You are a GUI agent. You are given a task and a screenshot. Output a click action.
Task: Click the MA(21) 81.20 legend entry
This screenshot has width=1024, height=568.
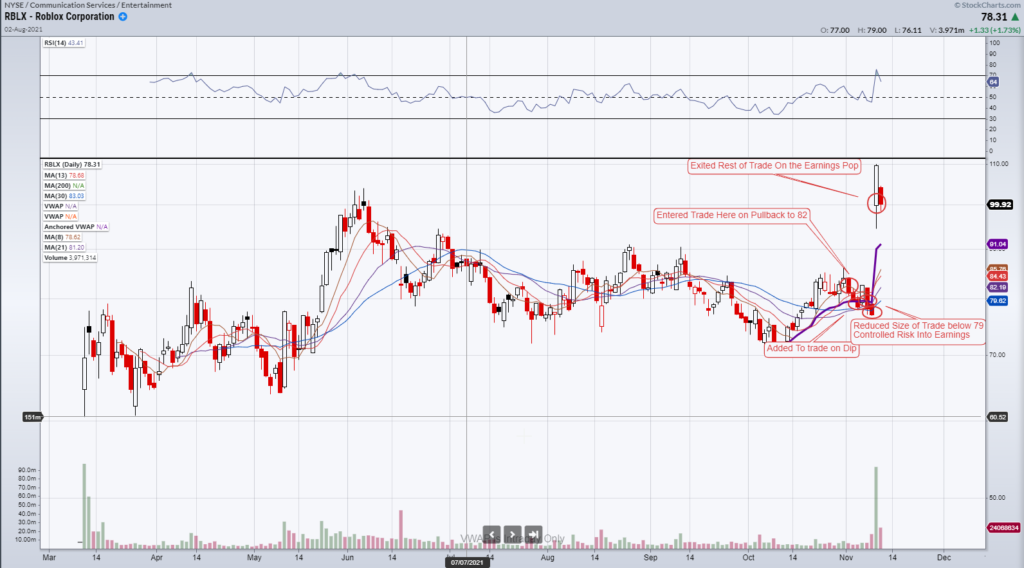(x=64, y=247)
